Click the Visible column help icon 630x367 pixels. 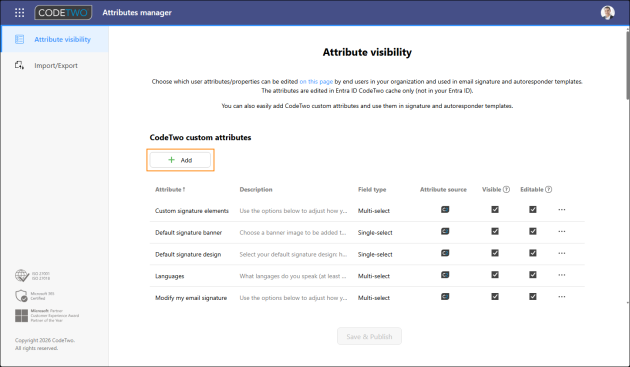(506, 189)
